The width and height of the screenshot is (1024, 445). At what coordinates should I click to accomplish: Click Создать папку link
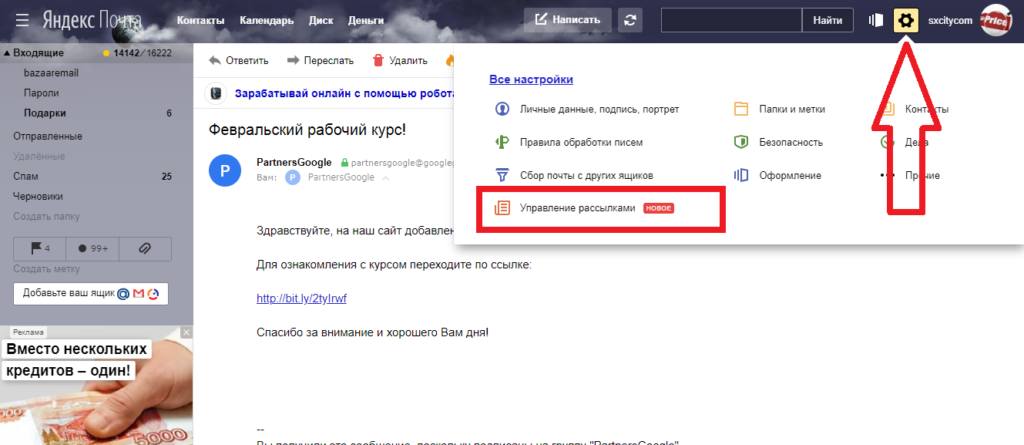pyautogui.click(x=46, y=216)
